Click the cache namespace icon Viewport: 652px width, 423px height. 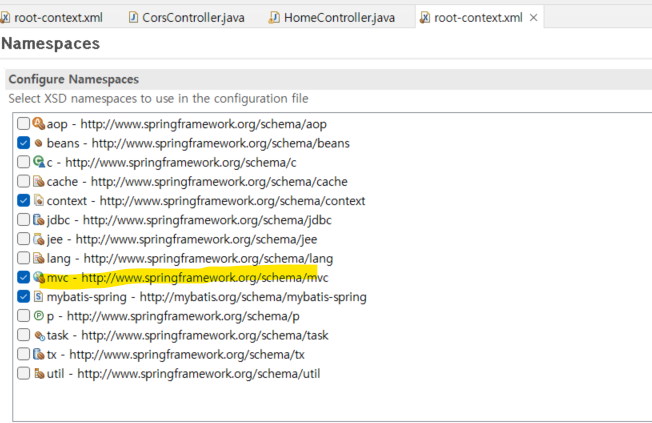[x=39, y=181]
